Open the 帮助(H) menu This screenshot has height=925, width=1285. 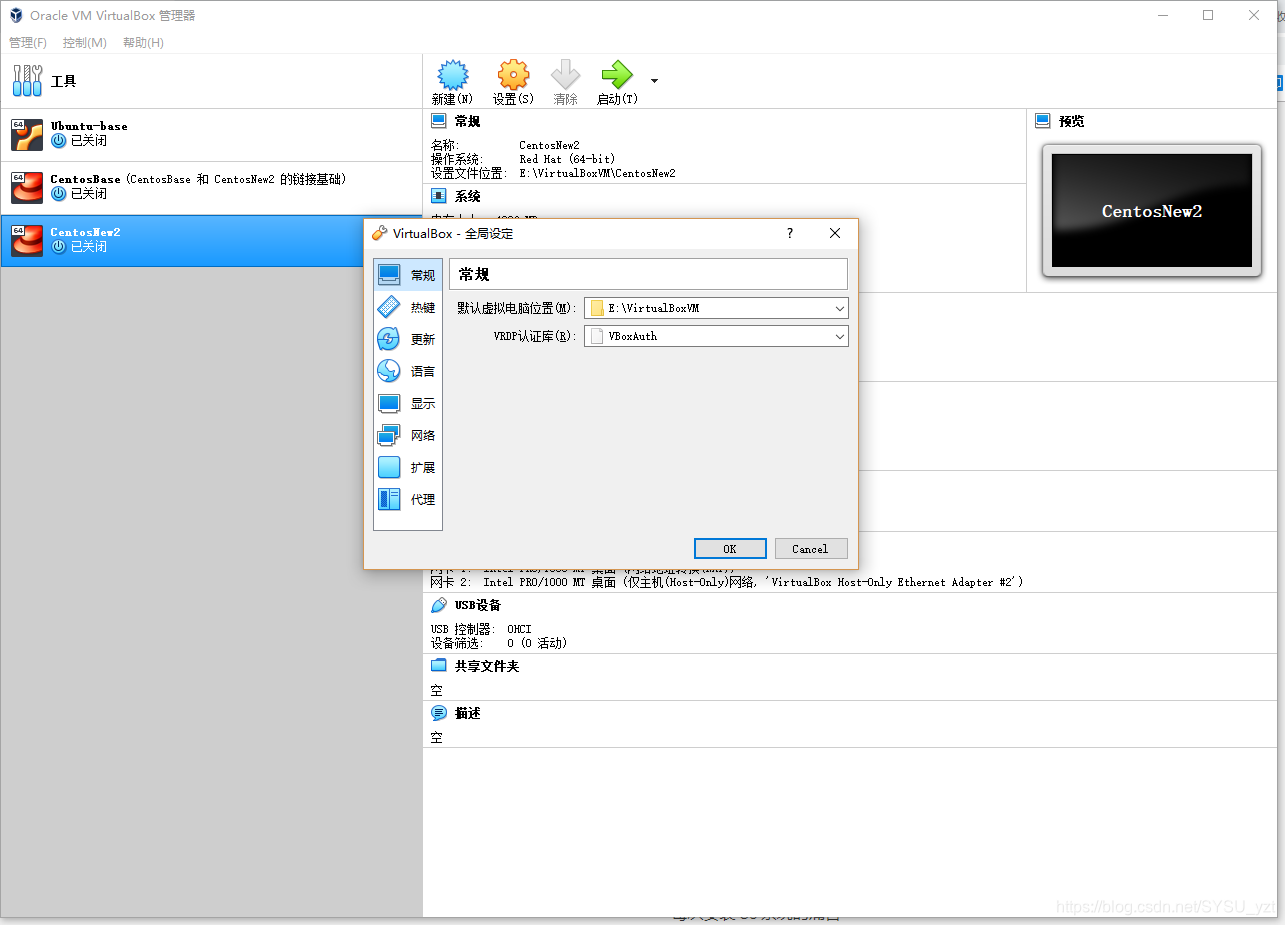(x=143, y=43)
